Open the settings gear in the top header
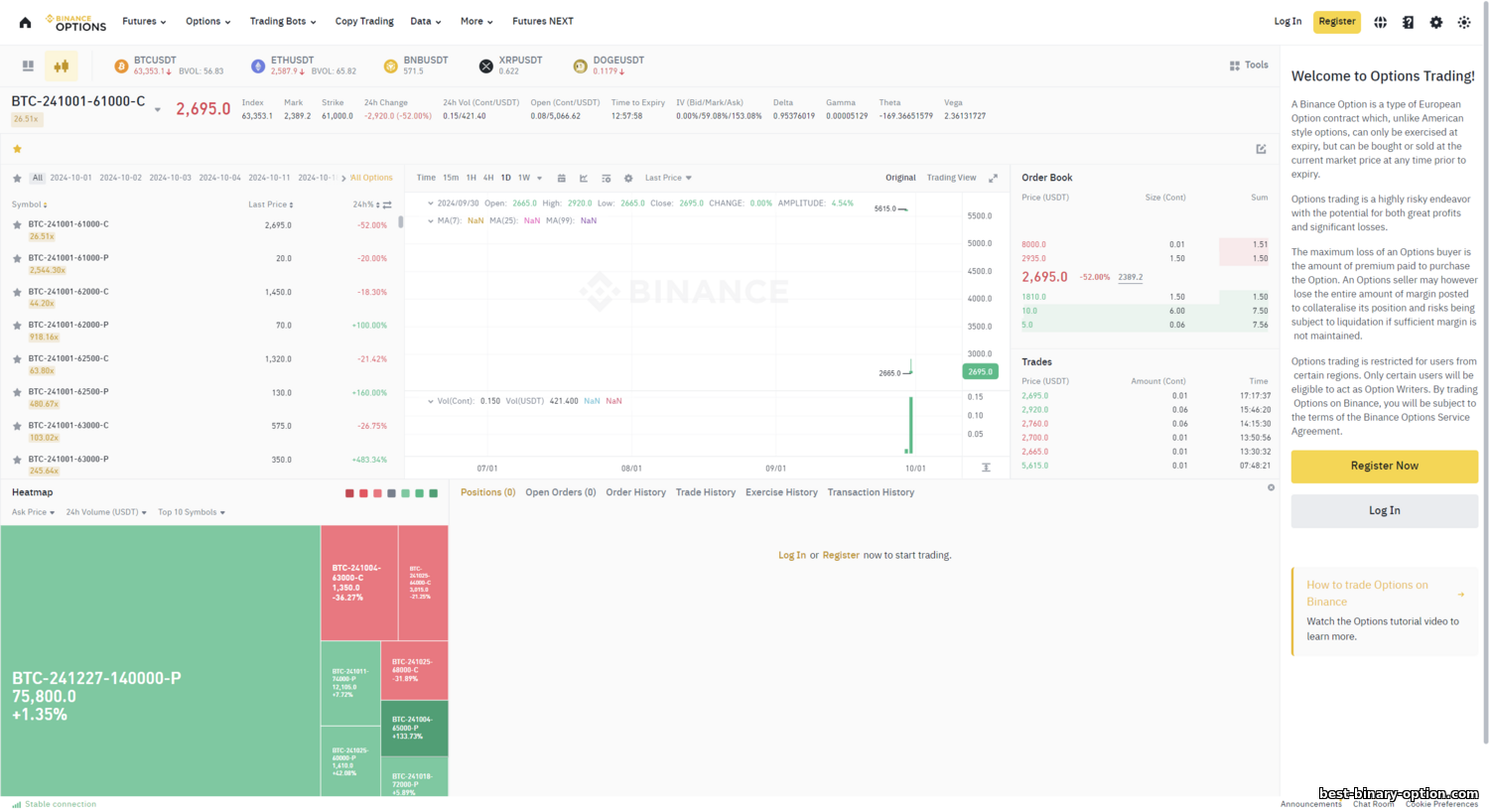Screen dimensions: 1489x812 [1435, 22]
